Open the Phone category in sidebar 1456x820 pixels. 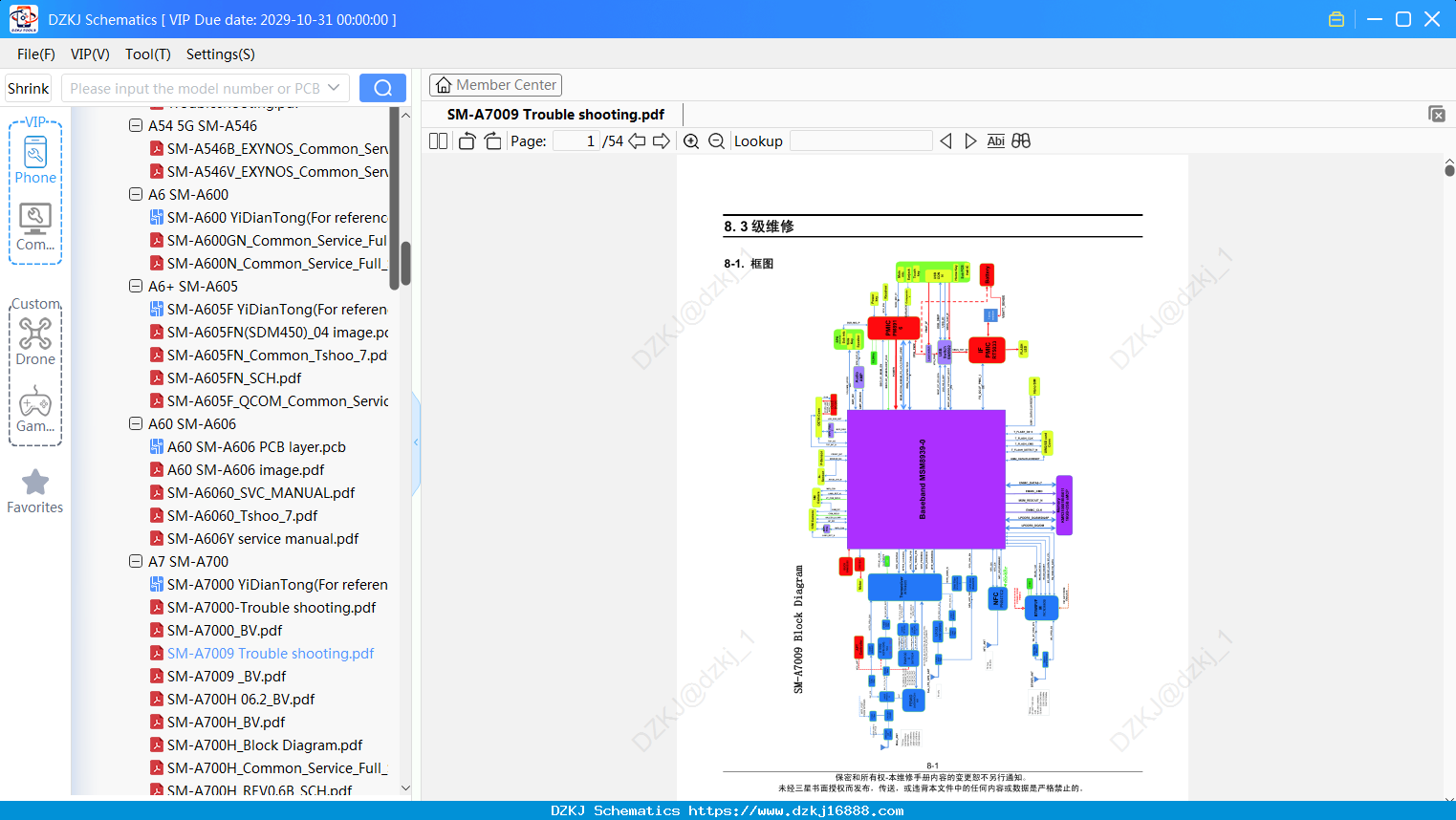click(35, 160)
